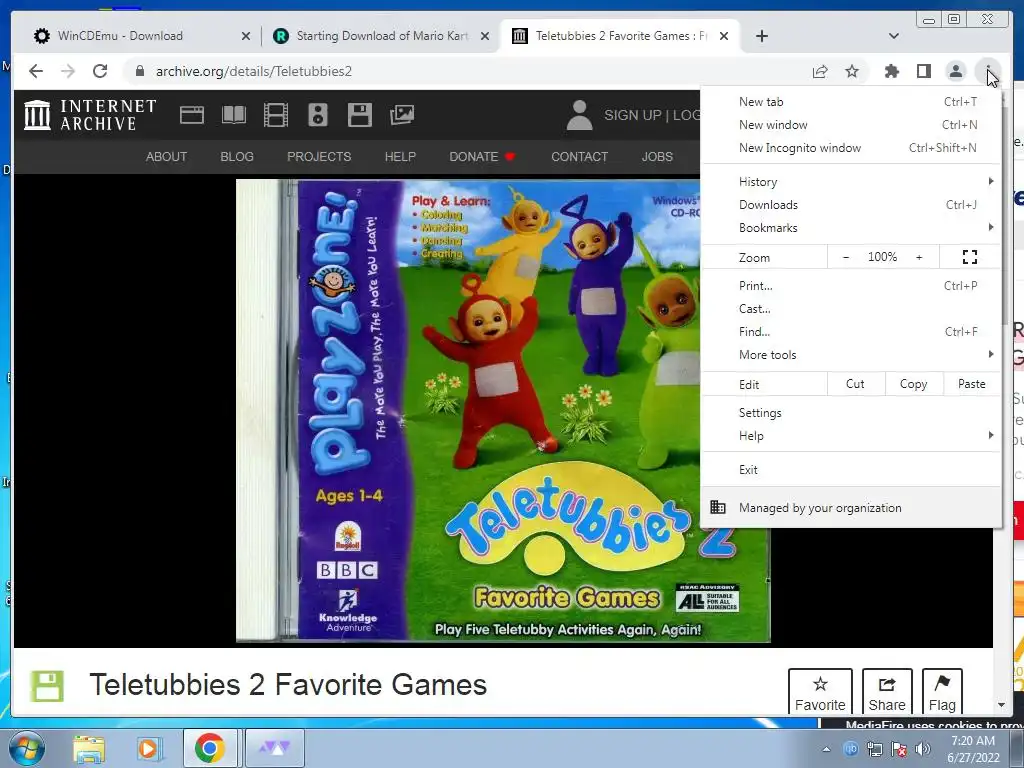Open Settings from Chrome menu
1024x768 pixels.
[850, 413]
